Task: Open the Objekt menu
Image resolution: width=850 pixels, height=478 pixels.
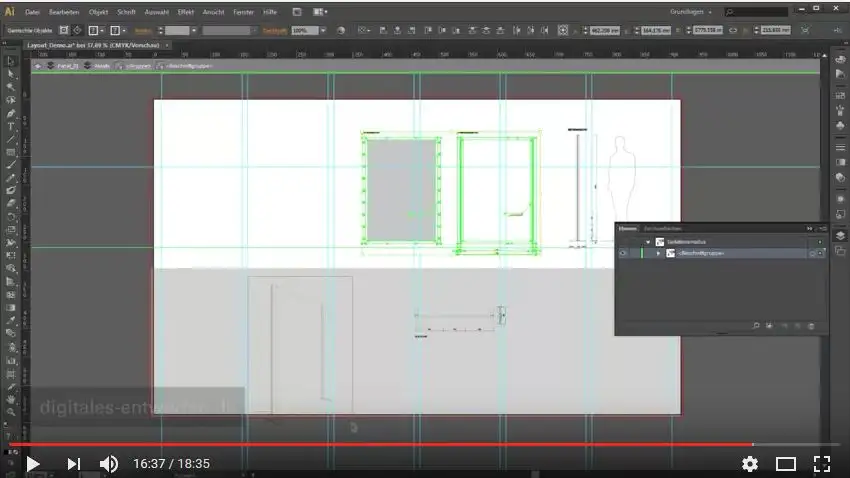Action: coord(99,12)
